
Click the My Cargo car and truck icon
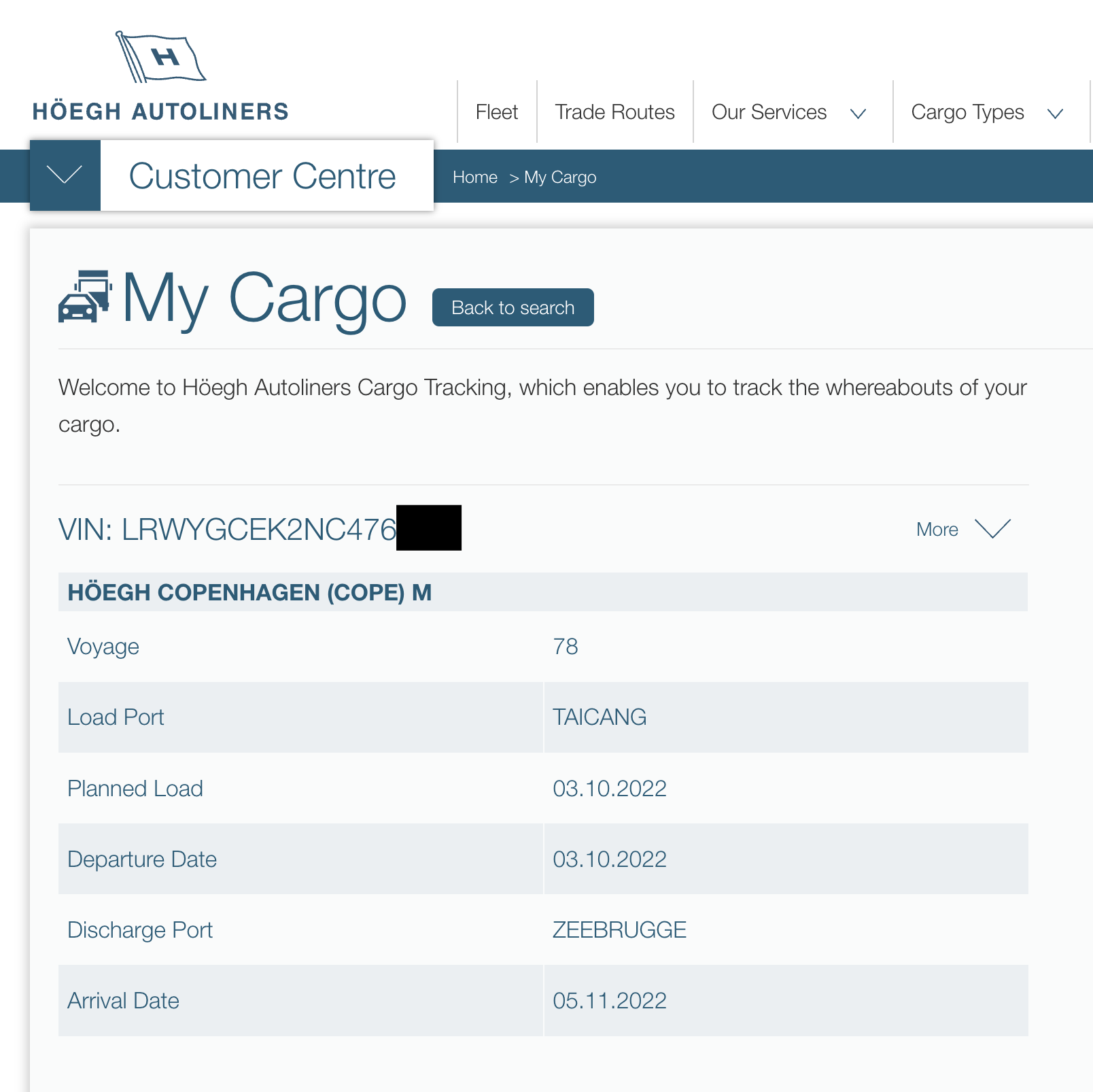point(86,296)
